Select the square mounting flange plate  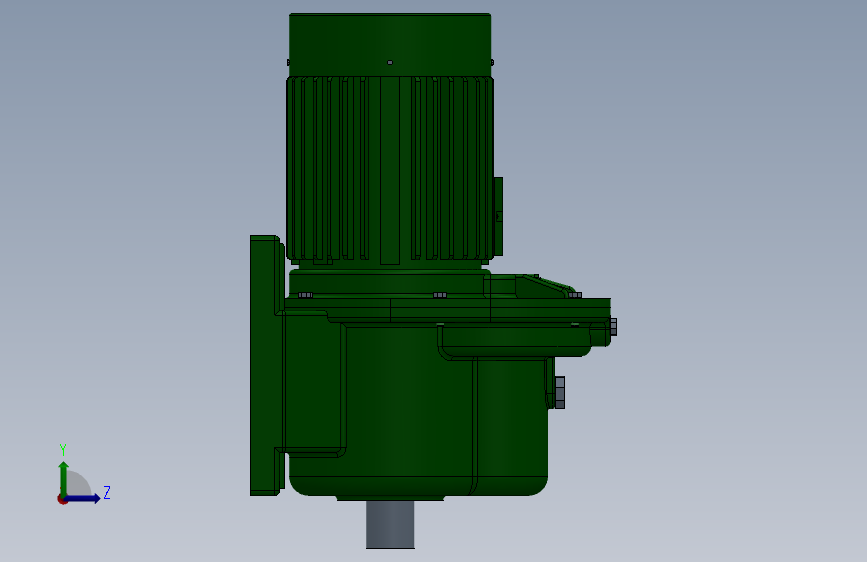[267, 365]
